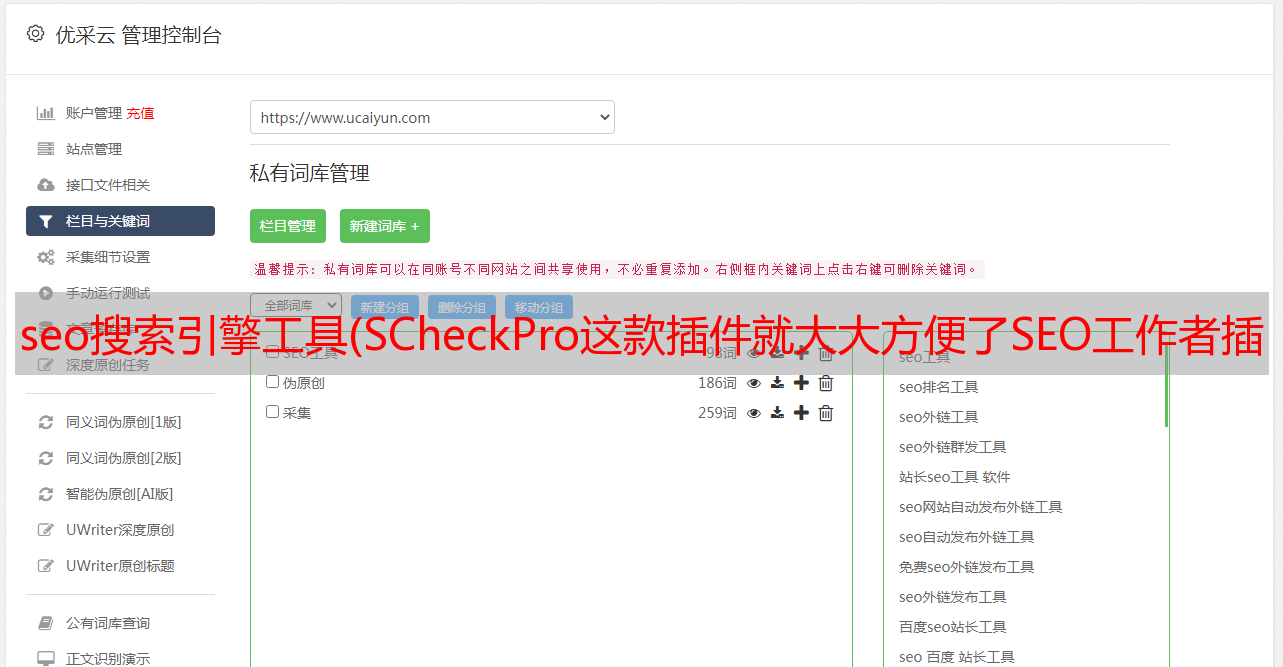1283x667 pixels.
Task: Click the 186词 count on 伪原创 row
Action: coord(717,383)
